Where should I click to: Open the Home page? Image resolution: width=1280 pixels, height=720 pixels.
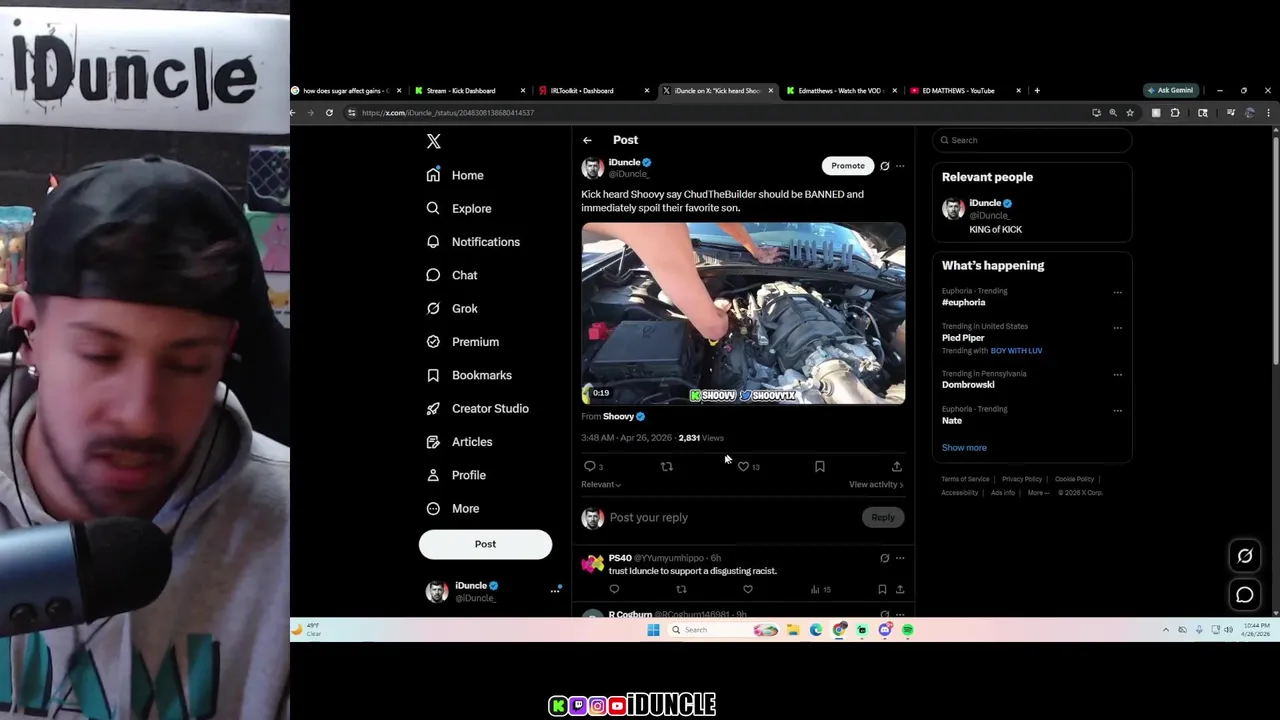[x=455, y=175]
